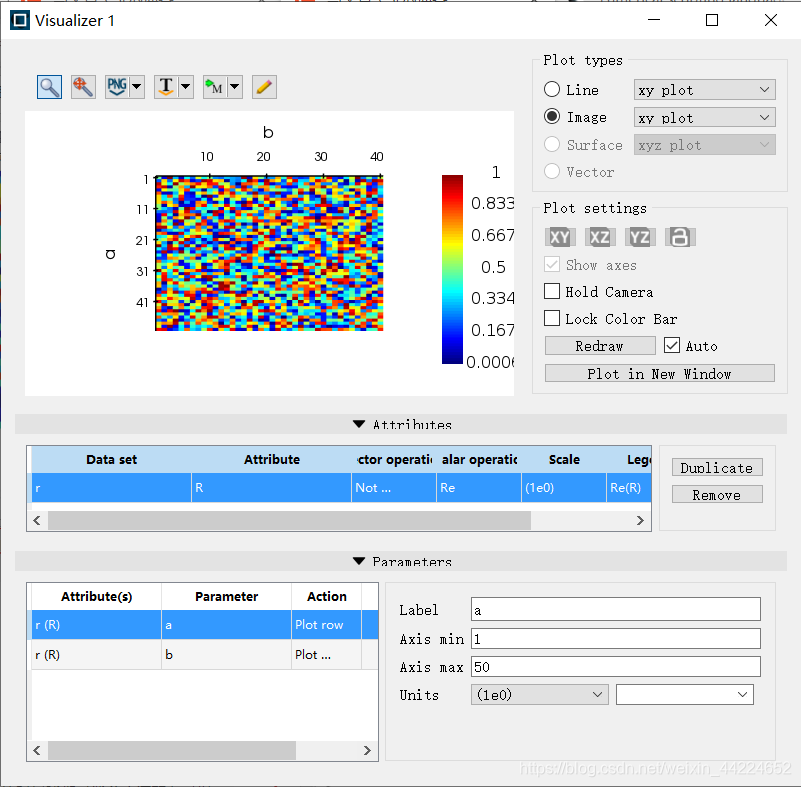The width and height of the screenshot is (801, 787).
Task: Click the Redraw button
Action: [600, 346]
